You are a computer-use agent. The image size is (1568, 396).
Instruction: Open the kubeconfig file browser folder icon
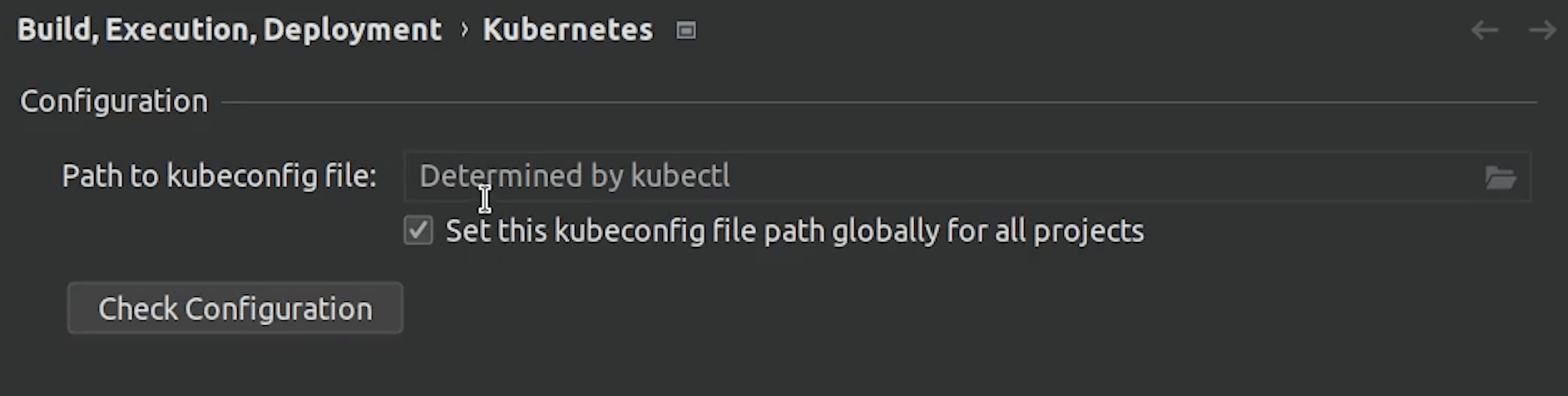(1501, 177)
